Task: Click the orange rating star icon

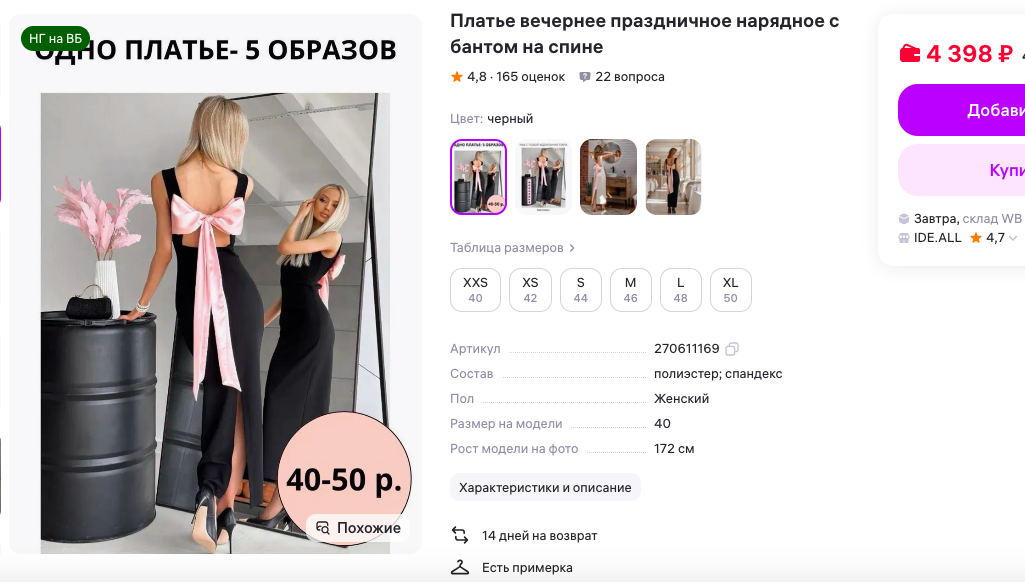Action: pos(456,77)
